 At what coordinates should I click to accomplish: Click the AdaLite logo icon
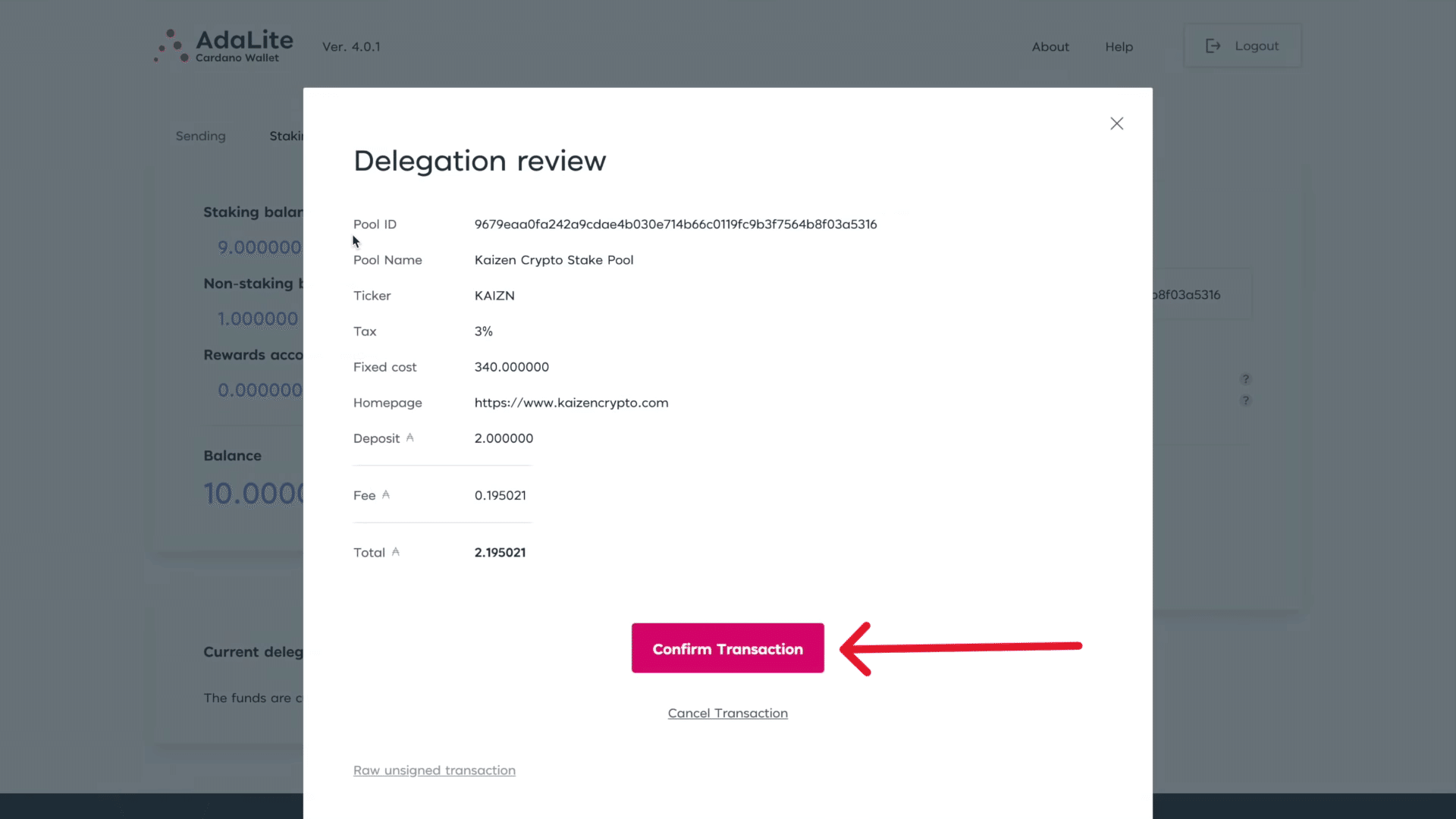pos(171,46)
